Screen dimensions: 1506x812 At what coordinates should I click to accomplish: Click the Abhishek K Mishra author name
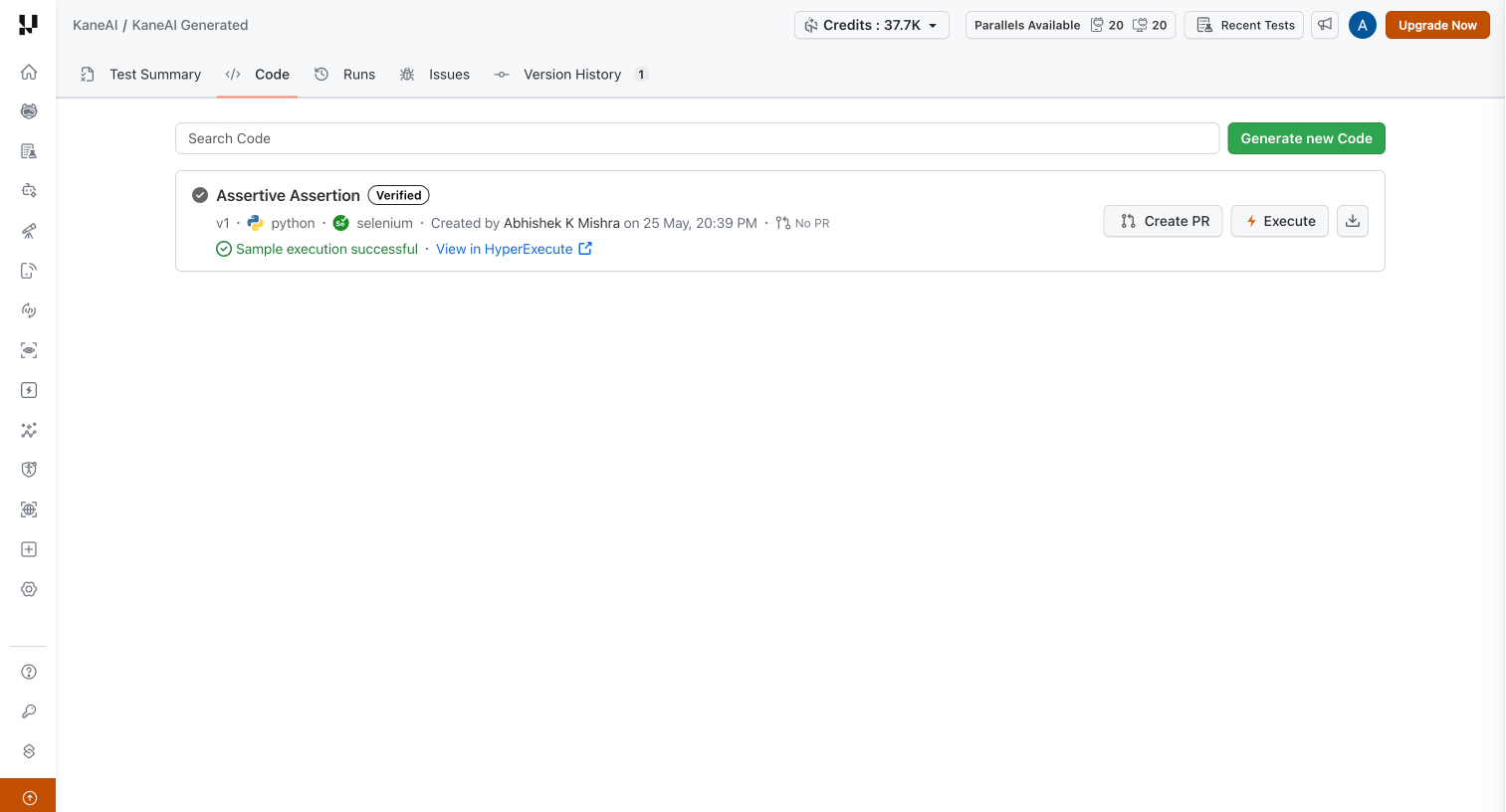[x=561, y=223]
